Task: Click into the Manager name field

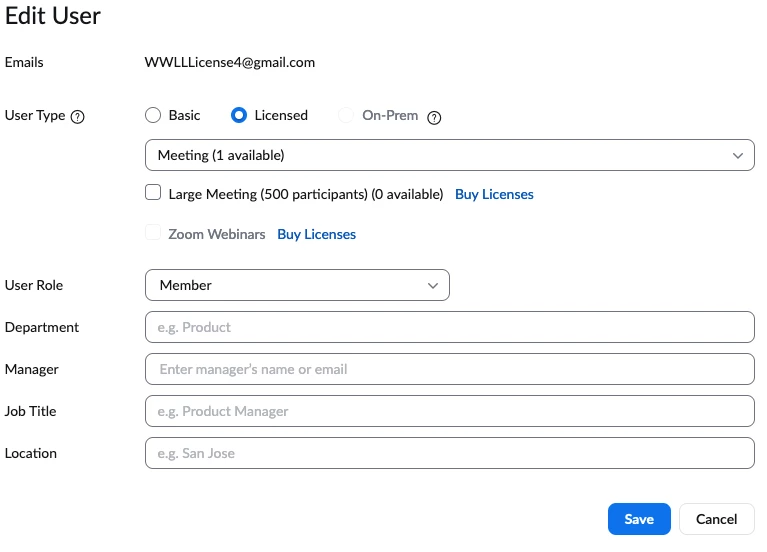Action: click(449, 369)
